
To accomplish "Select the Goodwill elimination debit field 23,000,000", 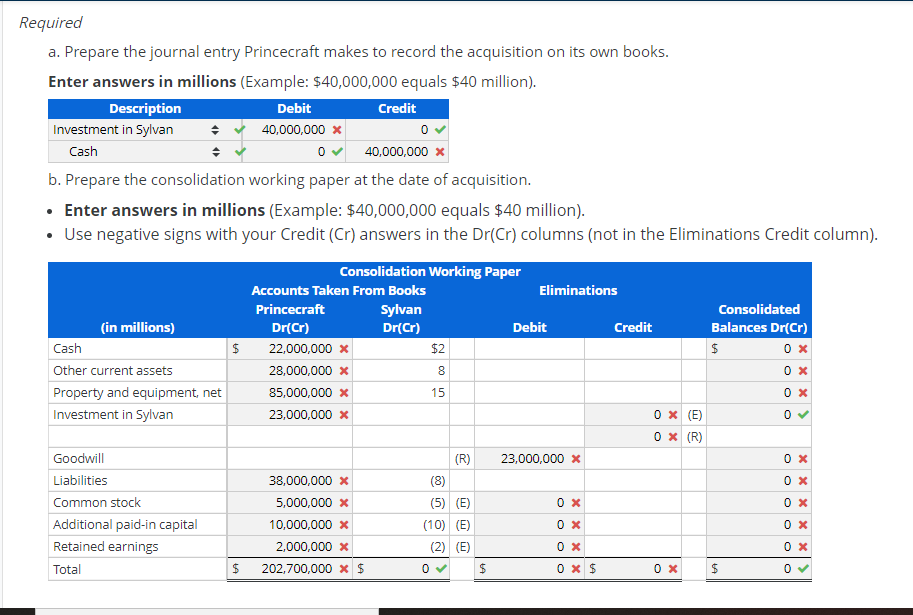I will [x=530, y=458].
